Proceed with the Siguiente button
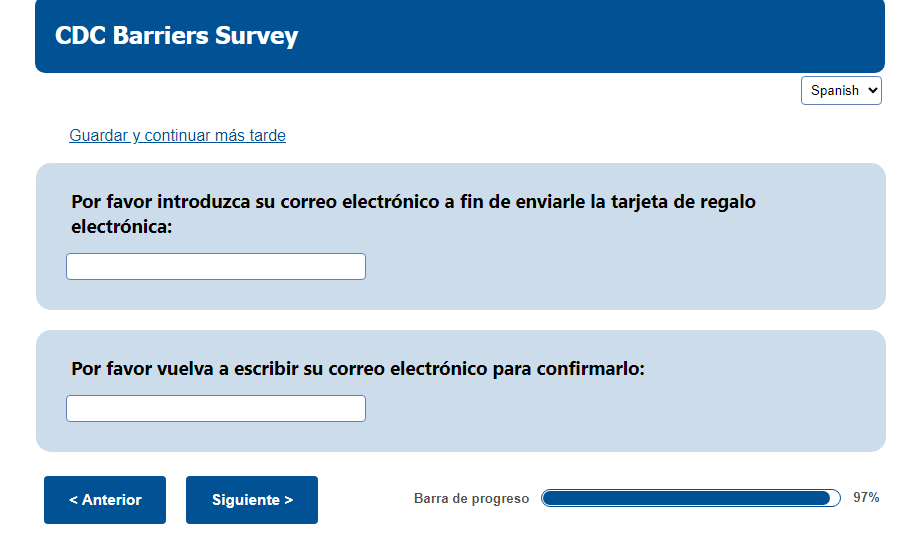This screenshot has height=555, width=904. click(252, 500)
